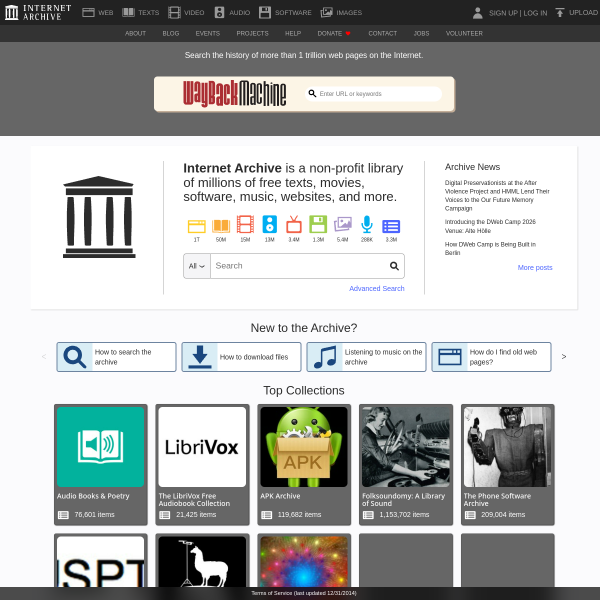Open How DWeb Camp Is Being Built post

(x=490, y=248)
